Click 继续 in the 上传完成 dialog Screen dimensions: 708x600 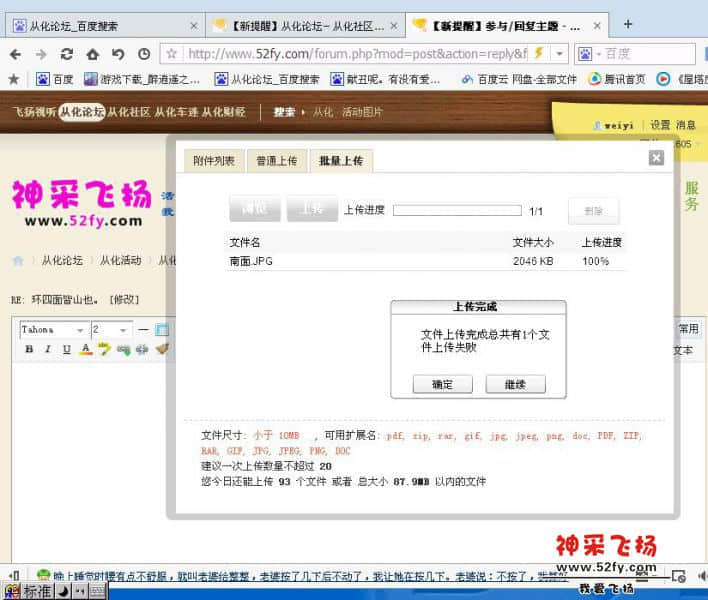515,385
